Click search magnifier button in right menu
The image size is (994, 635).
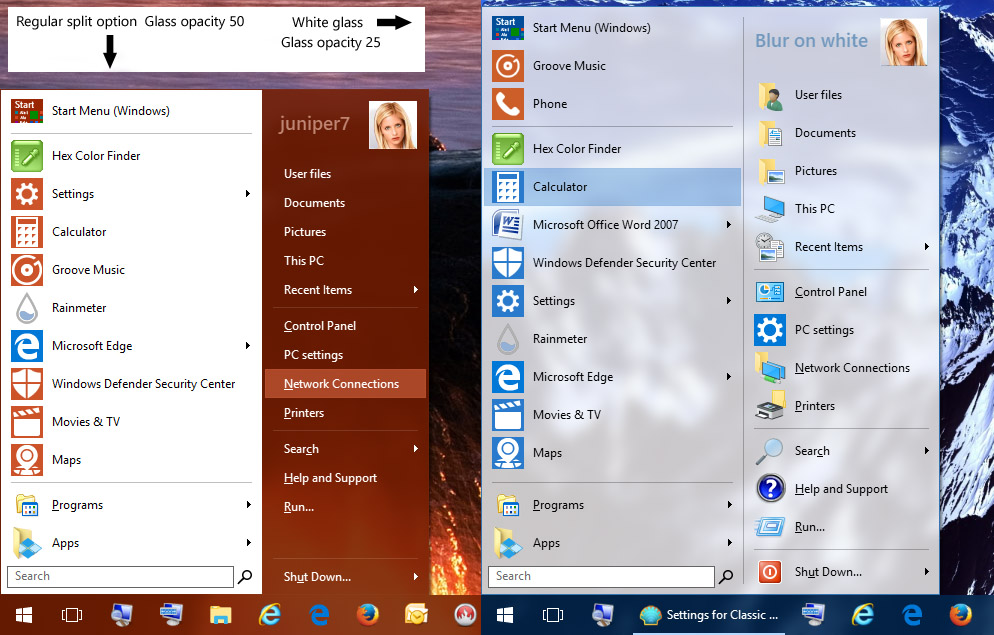(726, 577)
